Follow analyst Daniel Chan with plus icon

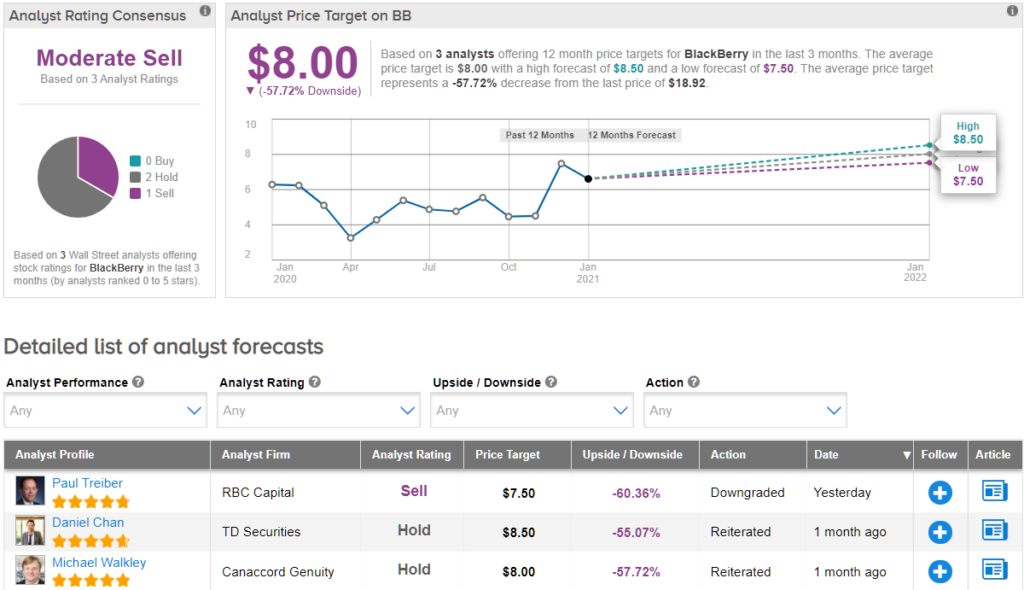[940, 532]
